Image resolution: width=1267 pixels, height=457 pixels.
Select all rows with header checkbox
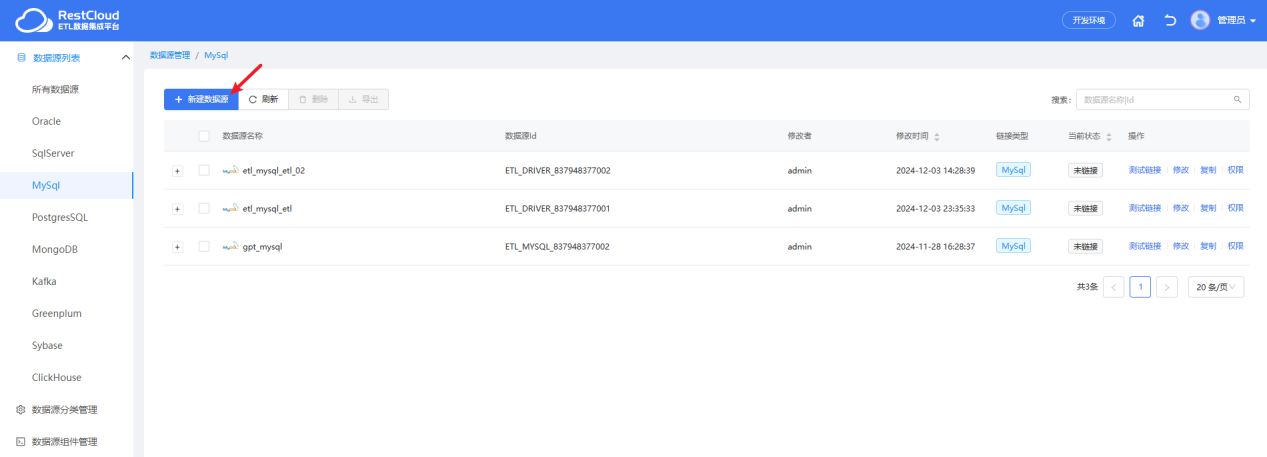tap(204, 136)
